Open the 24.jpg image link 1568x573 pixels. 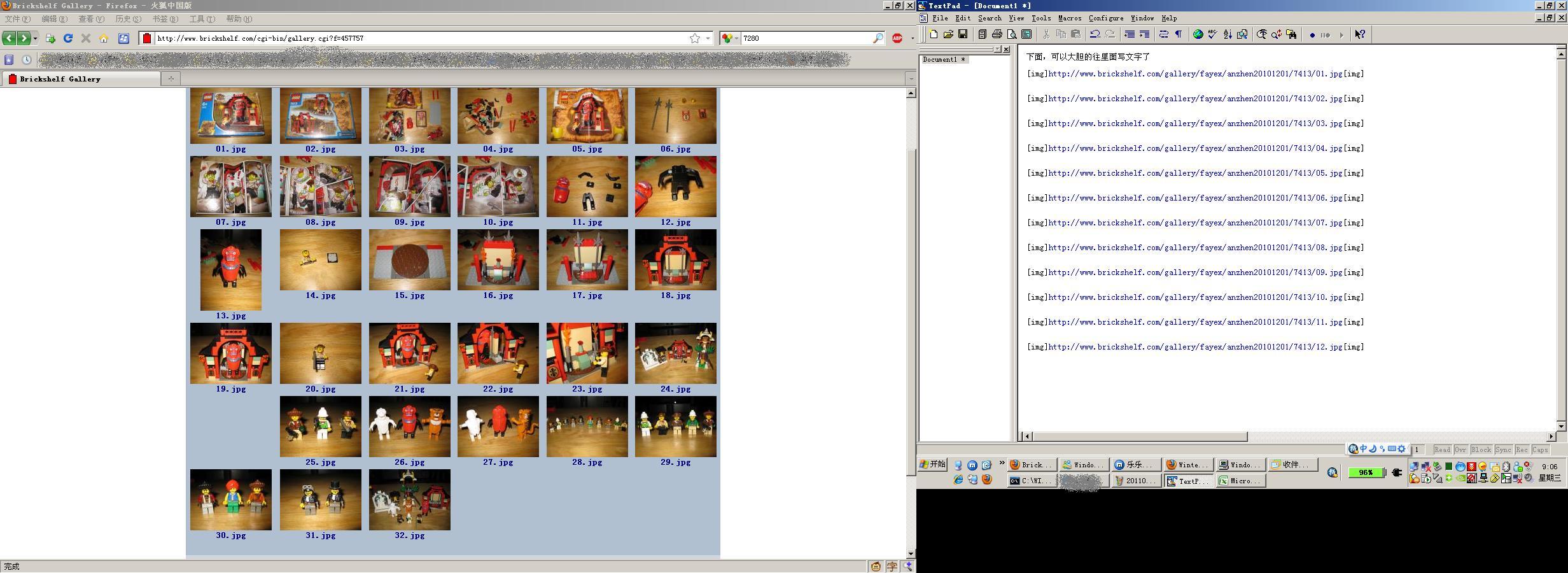(675, 389)
